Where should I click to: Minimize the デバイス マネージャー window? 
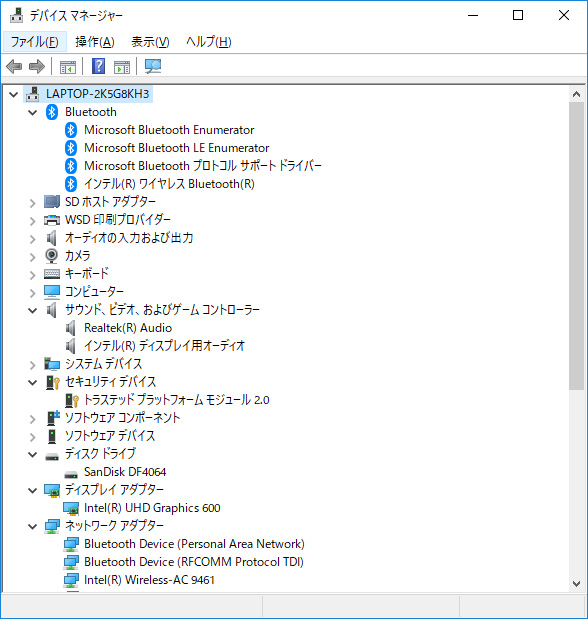point(473,15)
